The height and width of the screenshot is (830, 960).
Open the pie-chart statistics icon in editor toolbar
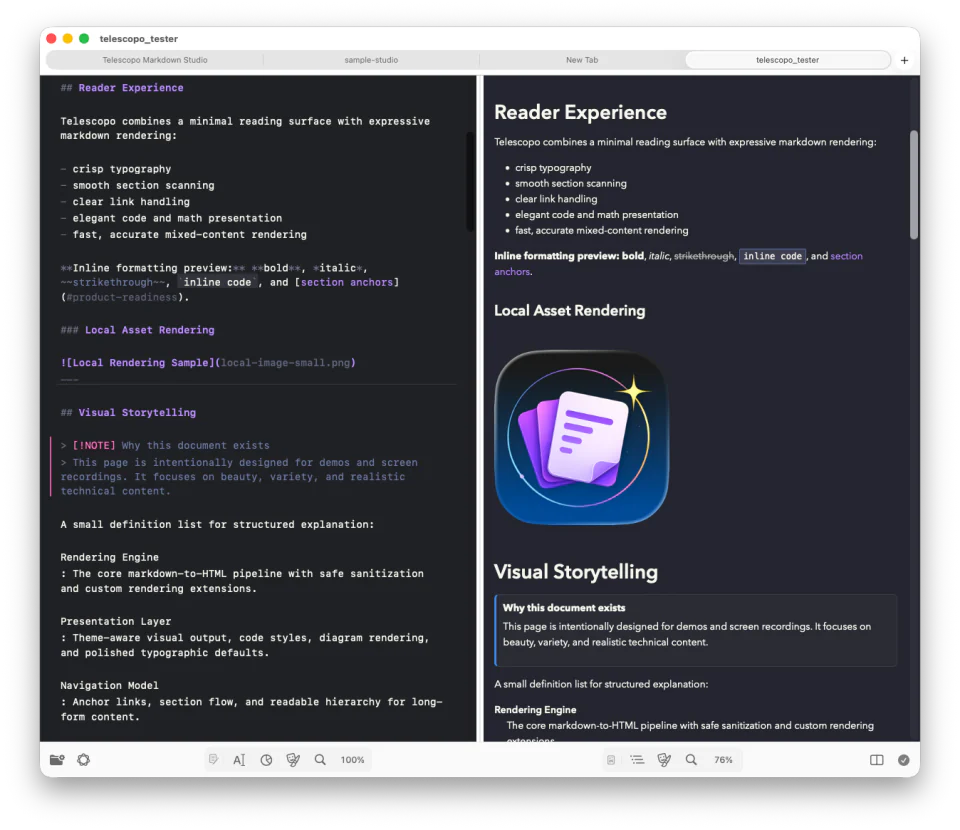point(266,760)
